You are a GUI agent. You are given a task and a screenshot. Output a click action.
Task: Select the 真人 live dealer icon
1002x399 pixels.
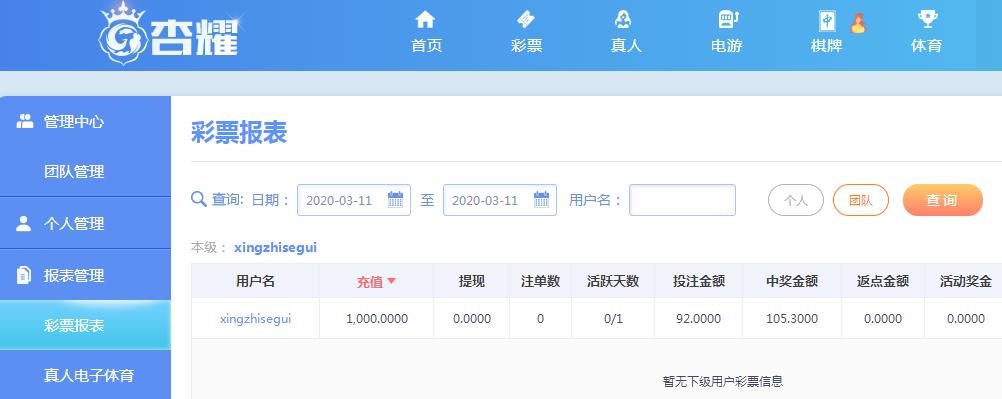624,20
